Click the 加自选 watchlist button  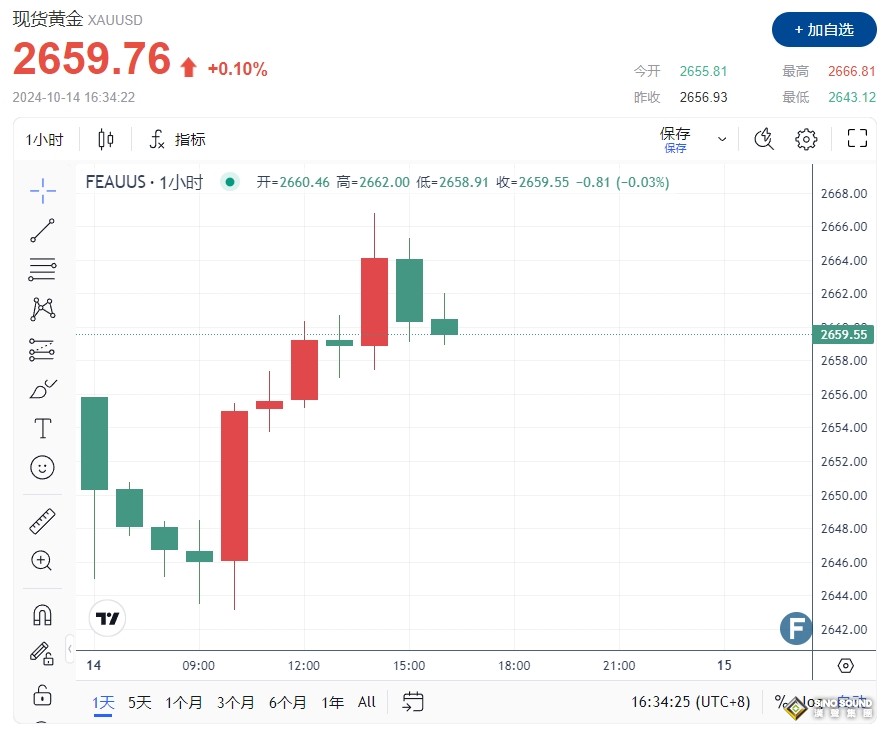click(823, 30)
